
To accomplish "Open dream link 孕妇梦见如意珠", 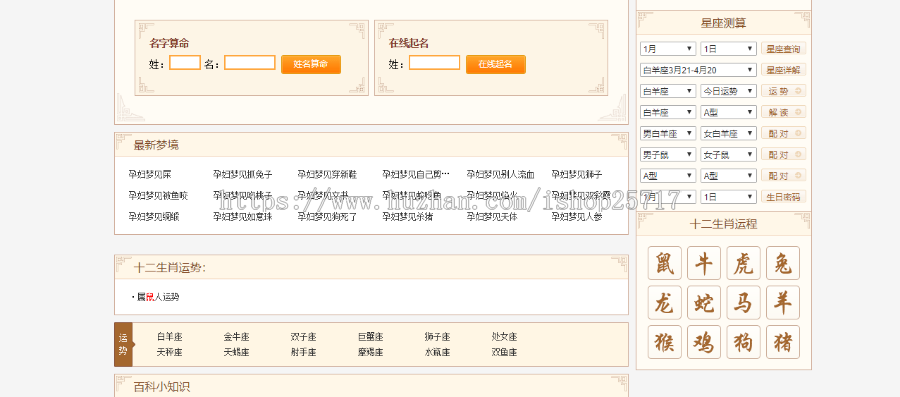I will coord(243,217).
